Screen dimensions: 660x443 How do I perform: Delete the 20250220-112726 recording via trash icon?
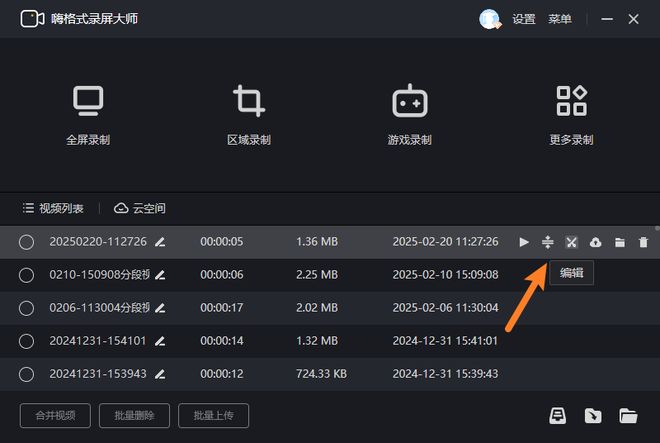tap(643, 242)
